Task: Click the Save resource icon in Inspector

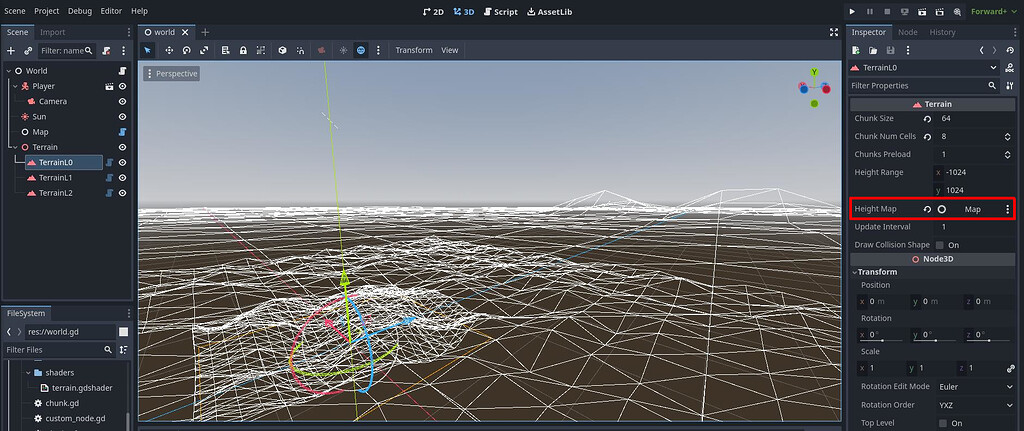Action: coord(890,50)
